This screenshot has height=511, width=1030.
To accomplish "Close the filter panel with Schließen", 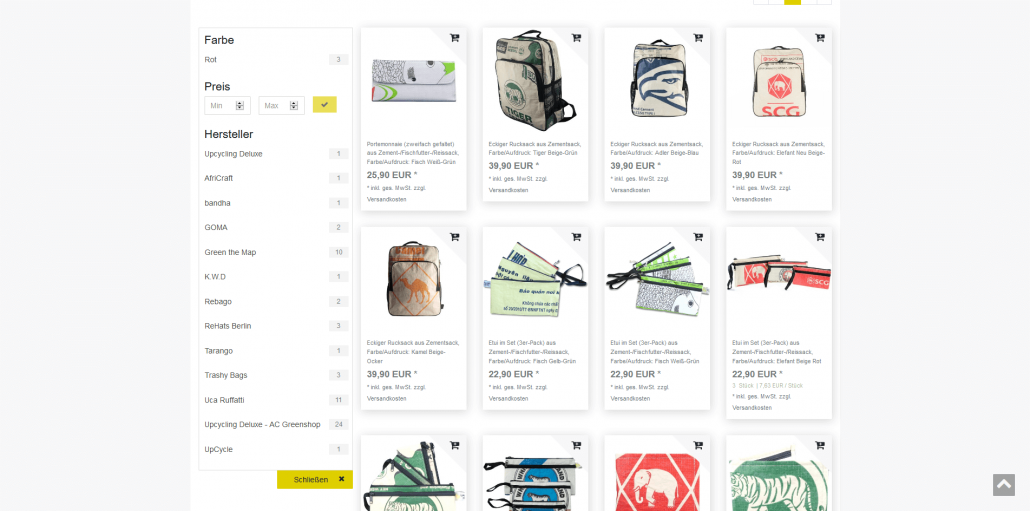I will [x=315, y=479].
